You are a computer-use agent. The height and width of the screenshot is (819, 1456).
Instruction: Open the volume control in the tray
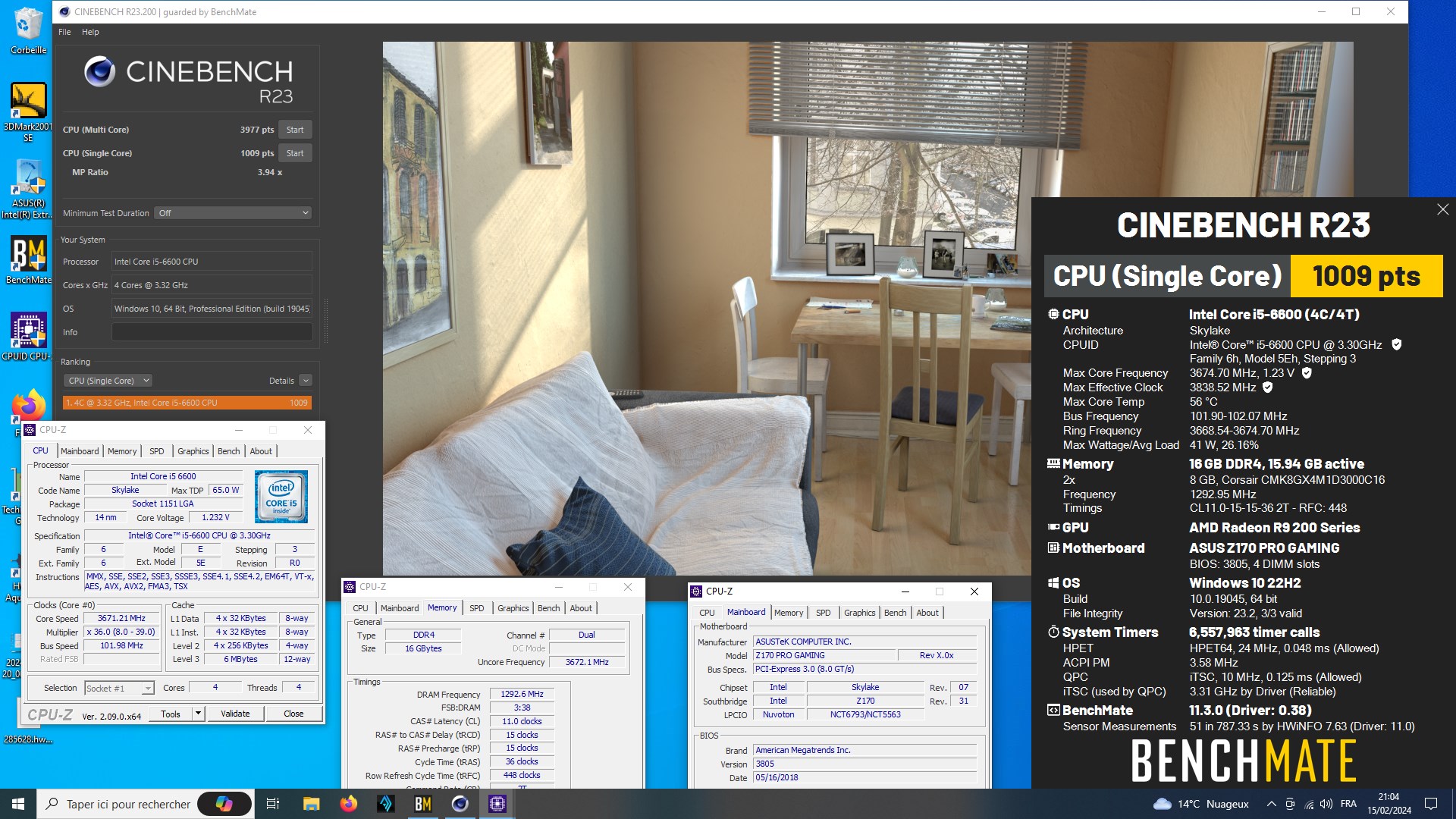click(1326, 804)
